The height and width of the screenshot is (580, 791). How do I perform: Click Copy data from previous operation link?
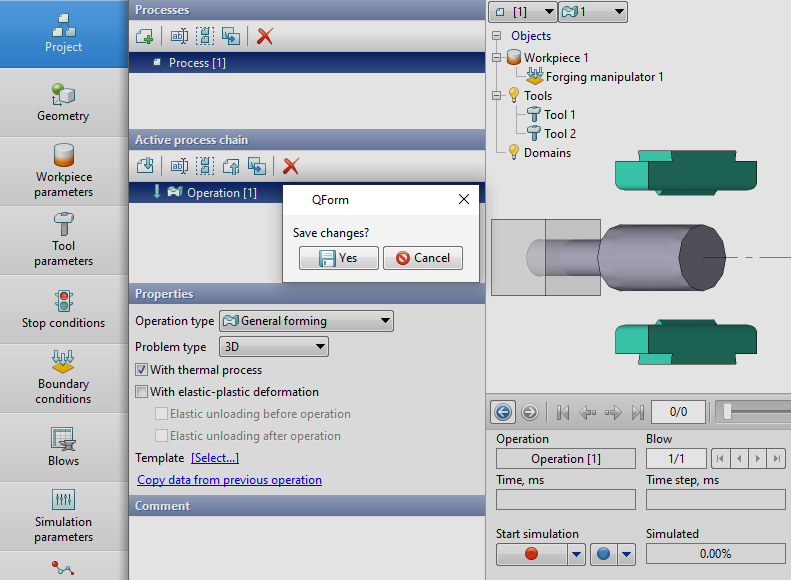pyautogui.click(x=229, y=480)
